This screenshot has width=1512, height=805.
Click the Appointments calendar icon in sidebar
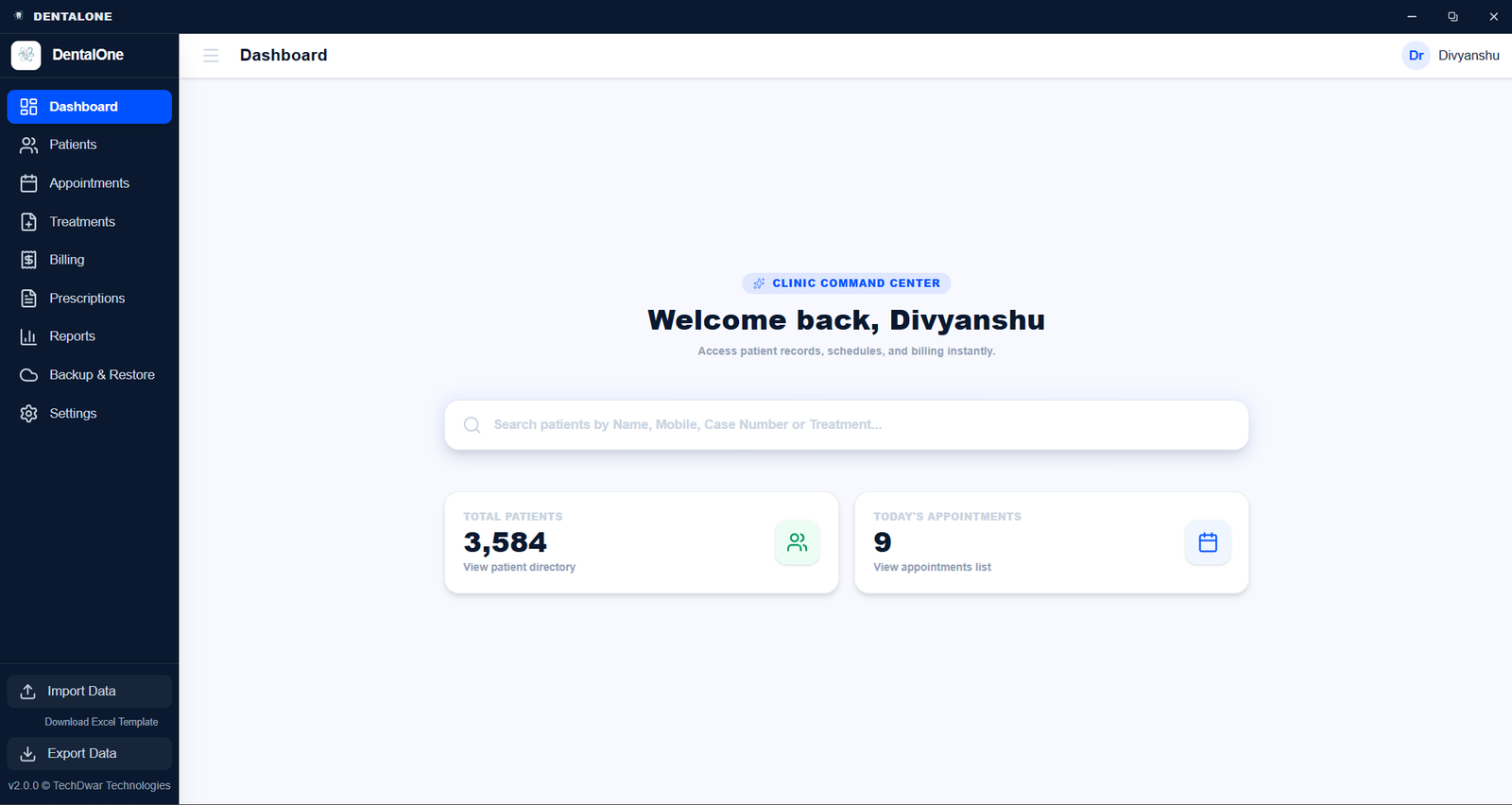pyautogui.click(x=28, y=183)
